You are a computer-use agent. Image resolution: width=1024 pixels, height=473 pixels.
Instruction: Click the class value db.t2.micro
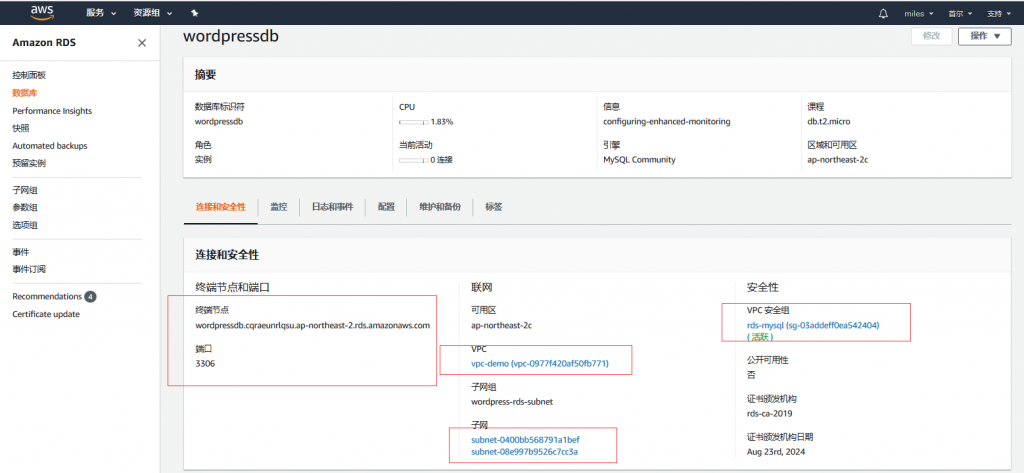[829, 122]
